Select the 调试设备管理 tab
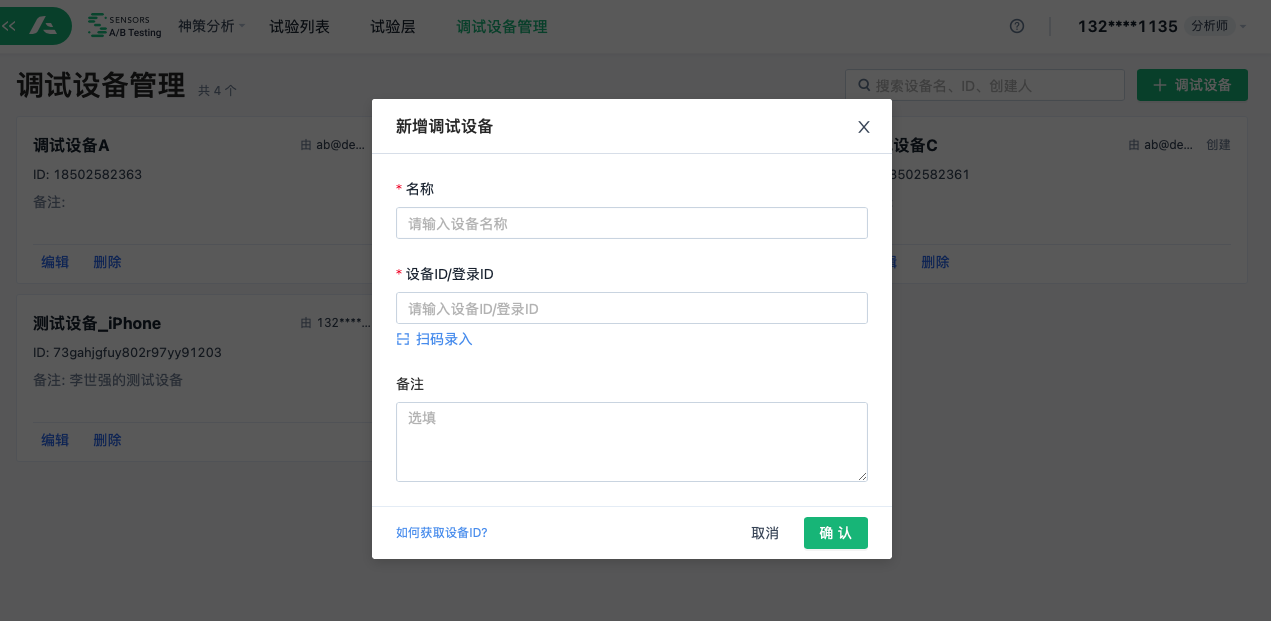1271x621 pixels. point(501,27)
